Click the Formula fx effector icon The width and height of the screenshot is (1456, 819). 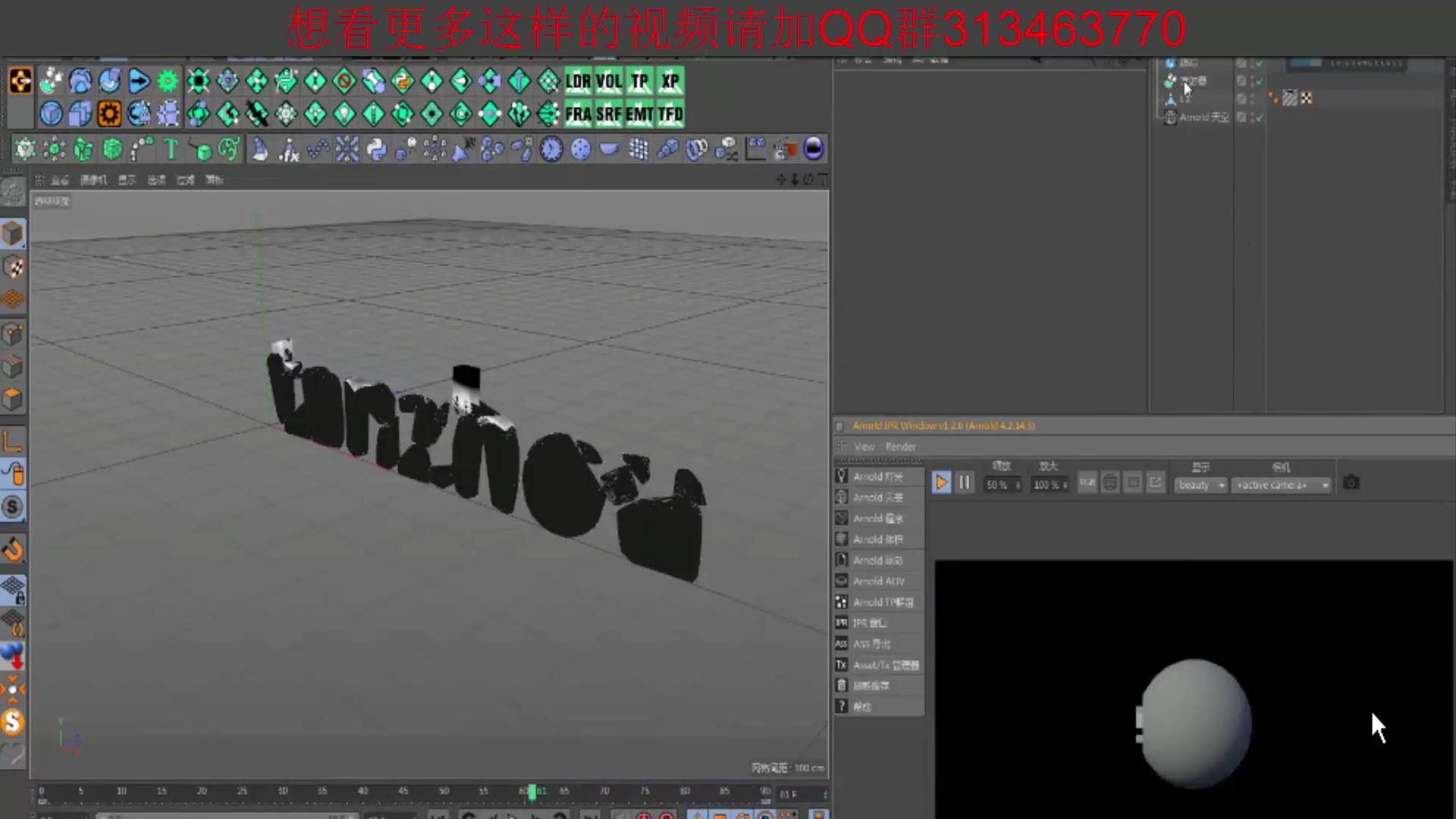288,149
